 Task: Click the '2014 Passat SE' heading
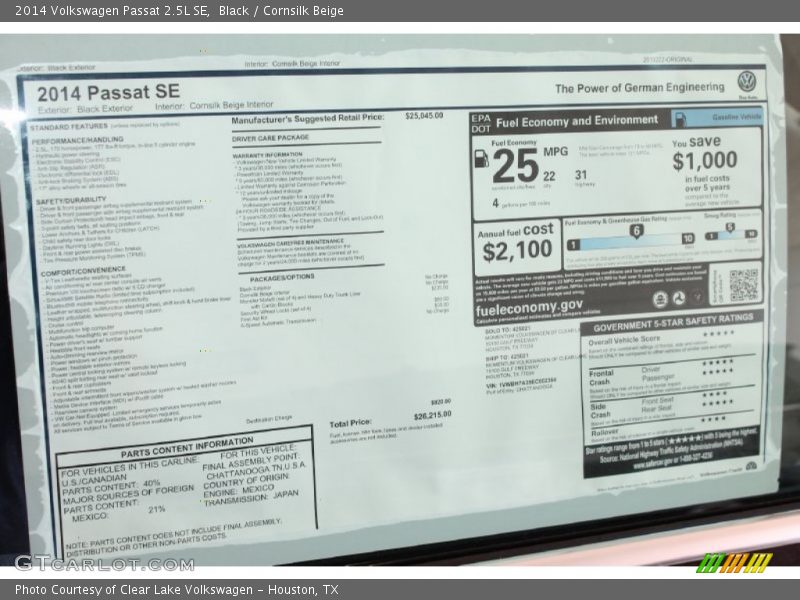point(108,92)
